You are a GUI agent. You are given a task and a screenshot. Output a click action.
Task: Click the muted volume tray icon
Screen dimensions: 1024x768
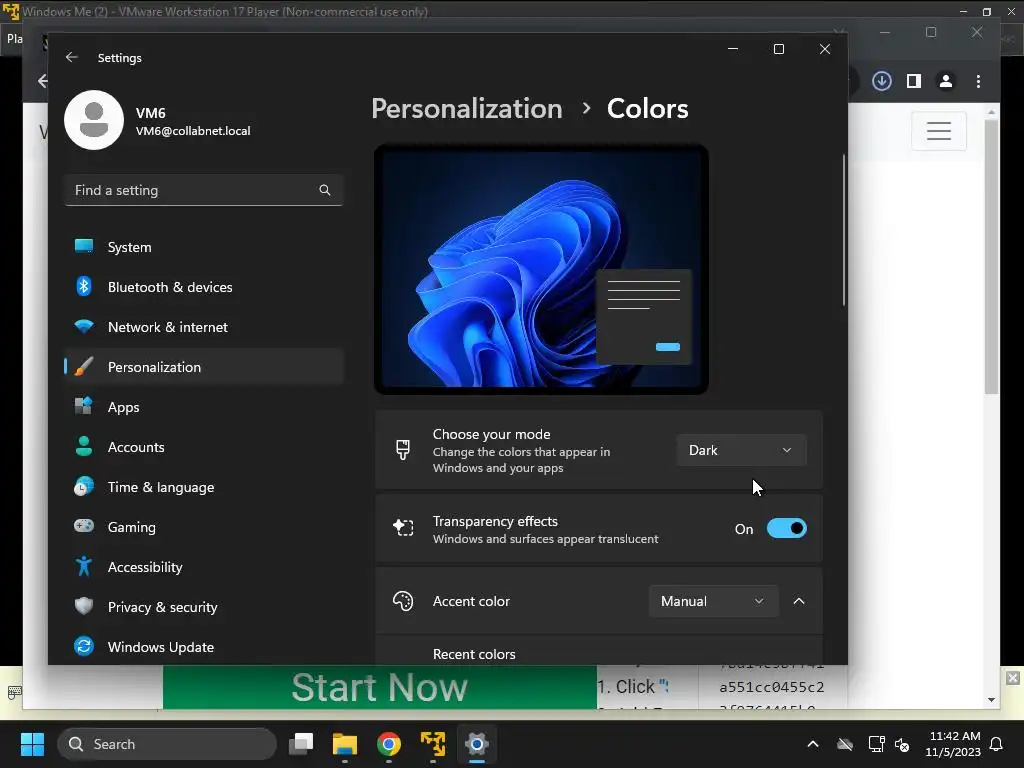coord(902,744)
